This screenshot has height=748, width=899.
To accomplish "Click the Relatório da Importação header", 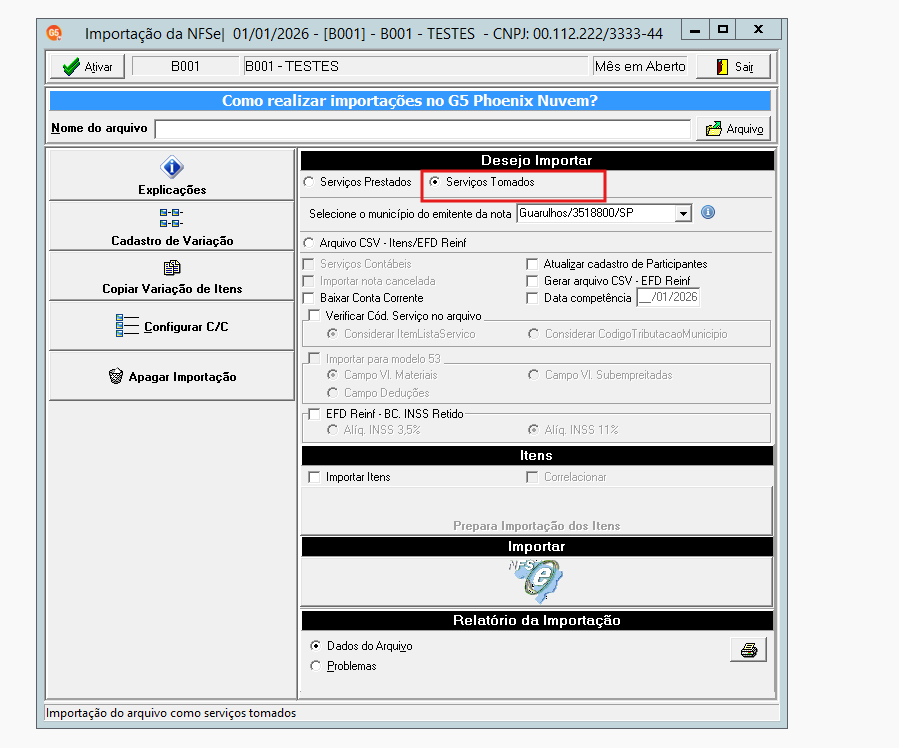I will 537,621.
